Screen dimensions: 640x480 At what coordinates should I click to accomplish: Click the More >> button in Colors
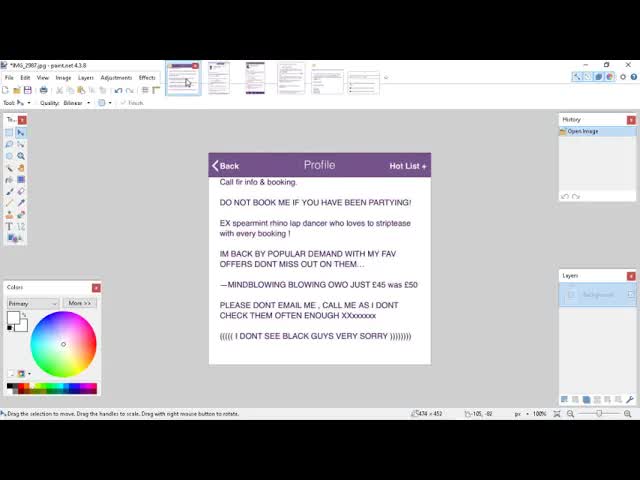(x=80, y=303)
